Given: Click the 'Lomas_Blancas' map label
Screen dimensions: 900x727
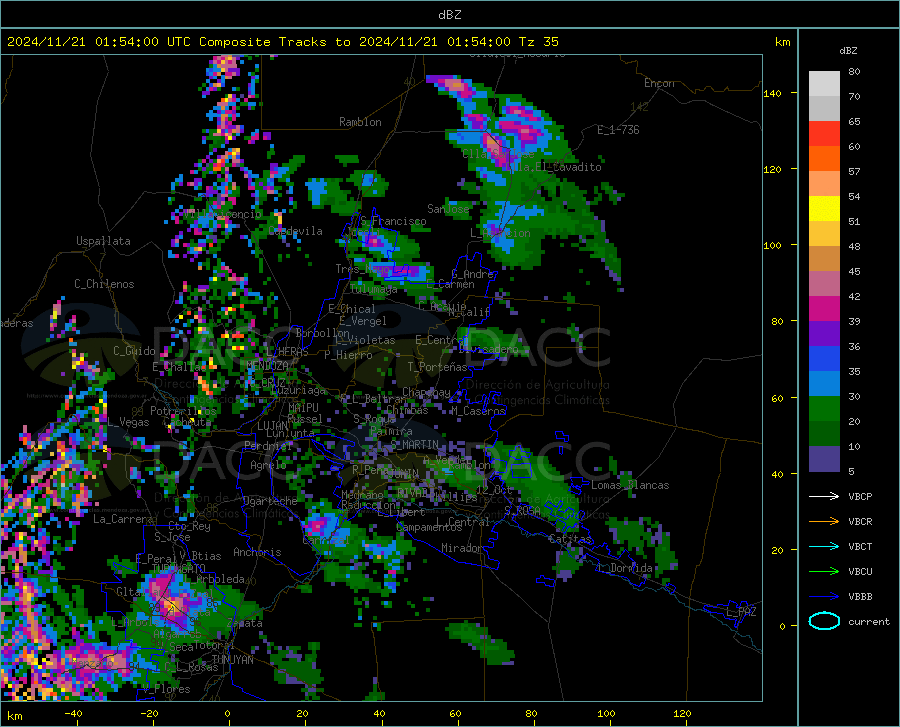Looking at the screenshot, I should pyautogui.click(x=630, y=485).
